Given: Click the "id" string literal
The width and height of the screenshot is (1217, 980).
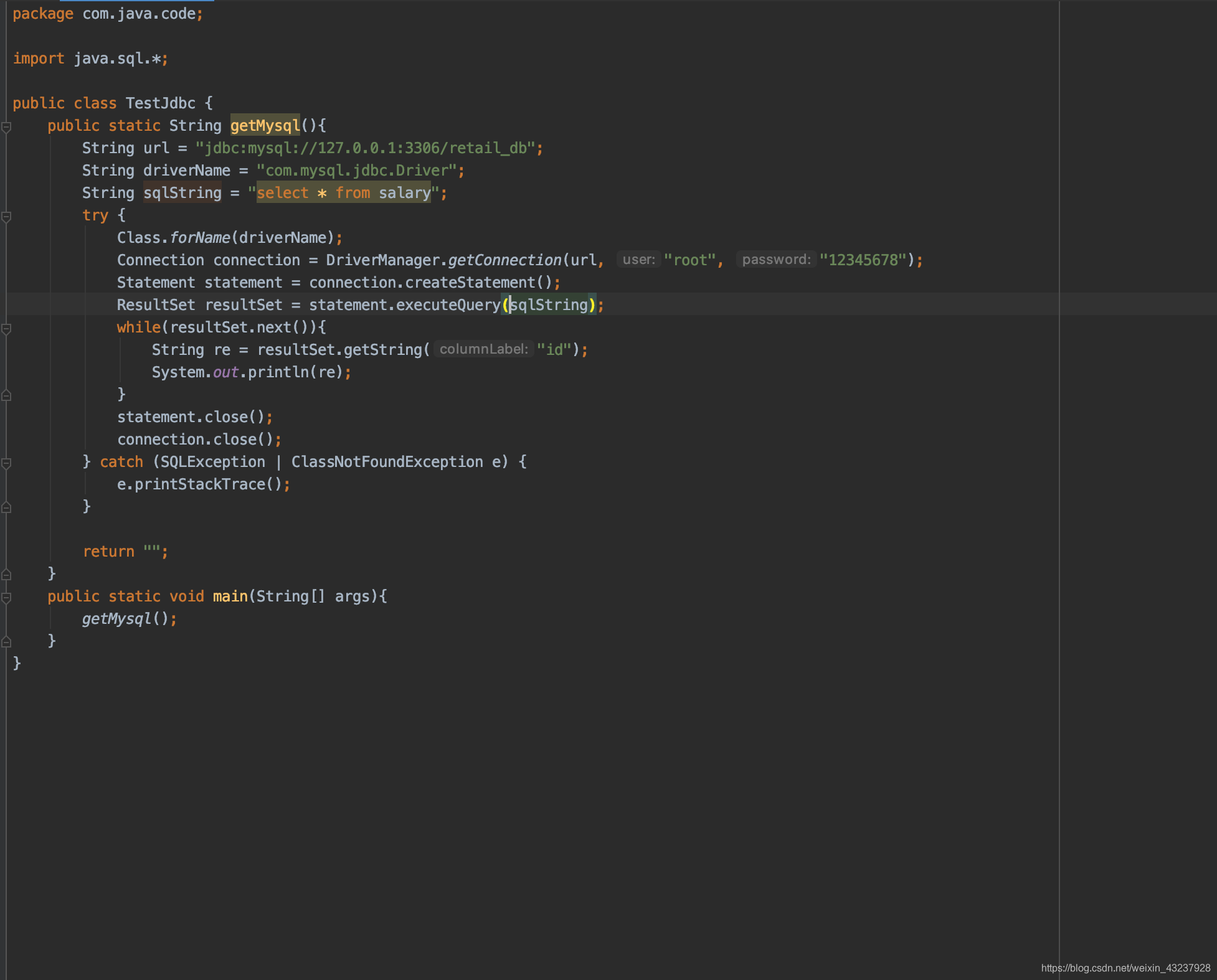Looking at the screenshot, I should (x=554, y=350).
